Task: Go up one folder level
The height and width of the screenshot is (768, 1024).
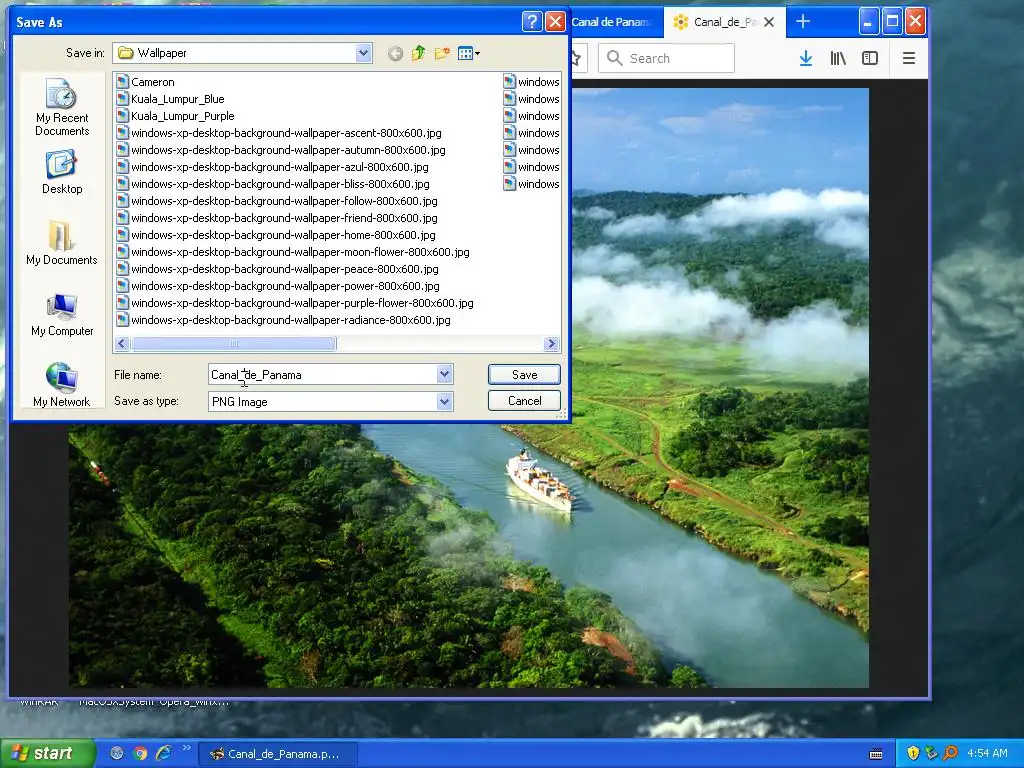Action: pos(419,54)
